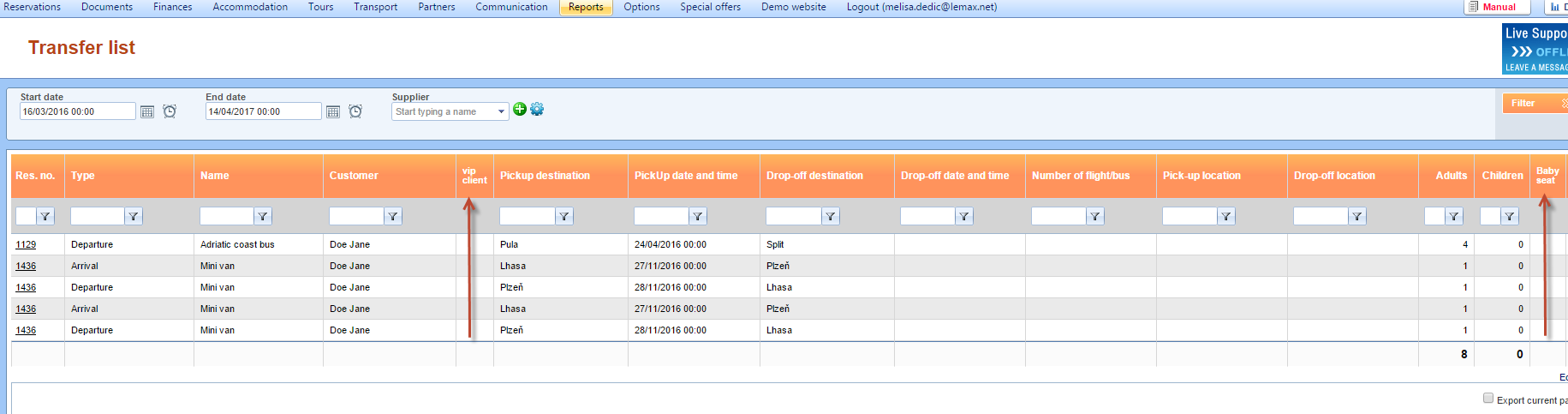Click Type column filter funnel icon
This screenshot has width=1568, height=414.
tap(134, 216)
